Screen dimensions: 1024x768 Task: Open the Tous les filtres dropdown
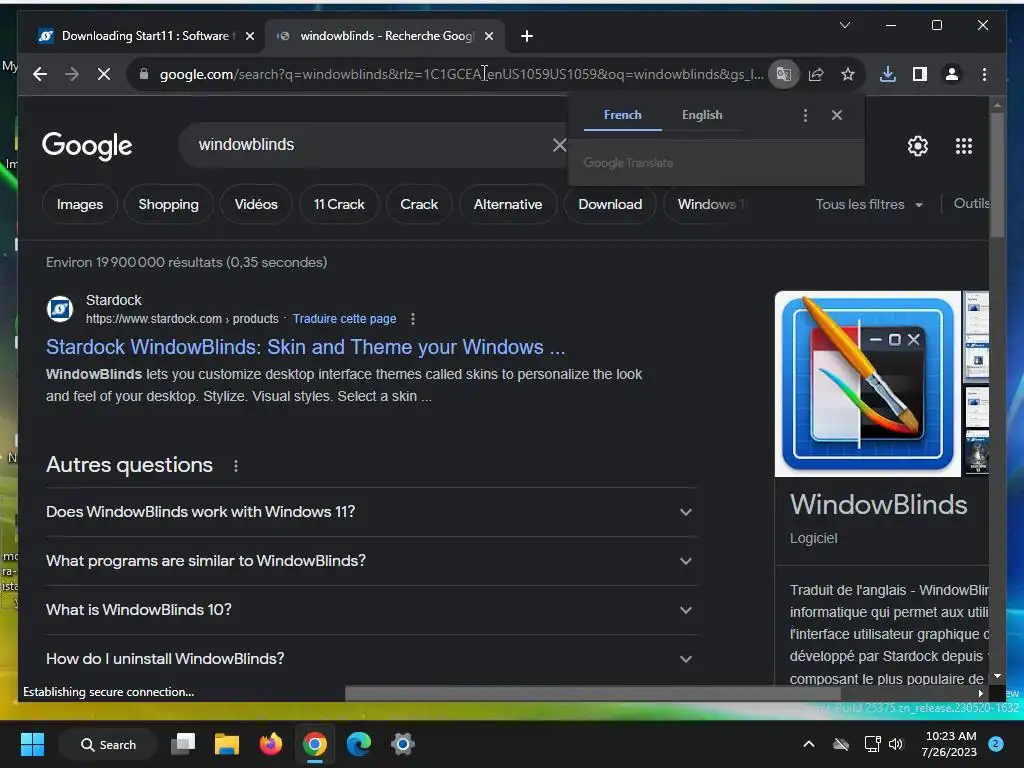869,204
